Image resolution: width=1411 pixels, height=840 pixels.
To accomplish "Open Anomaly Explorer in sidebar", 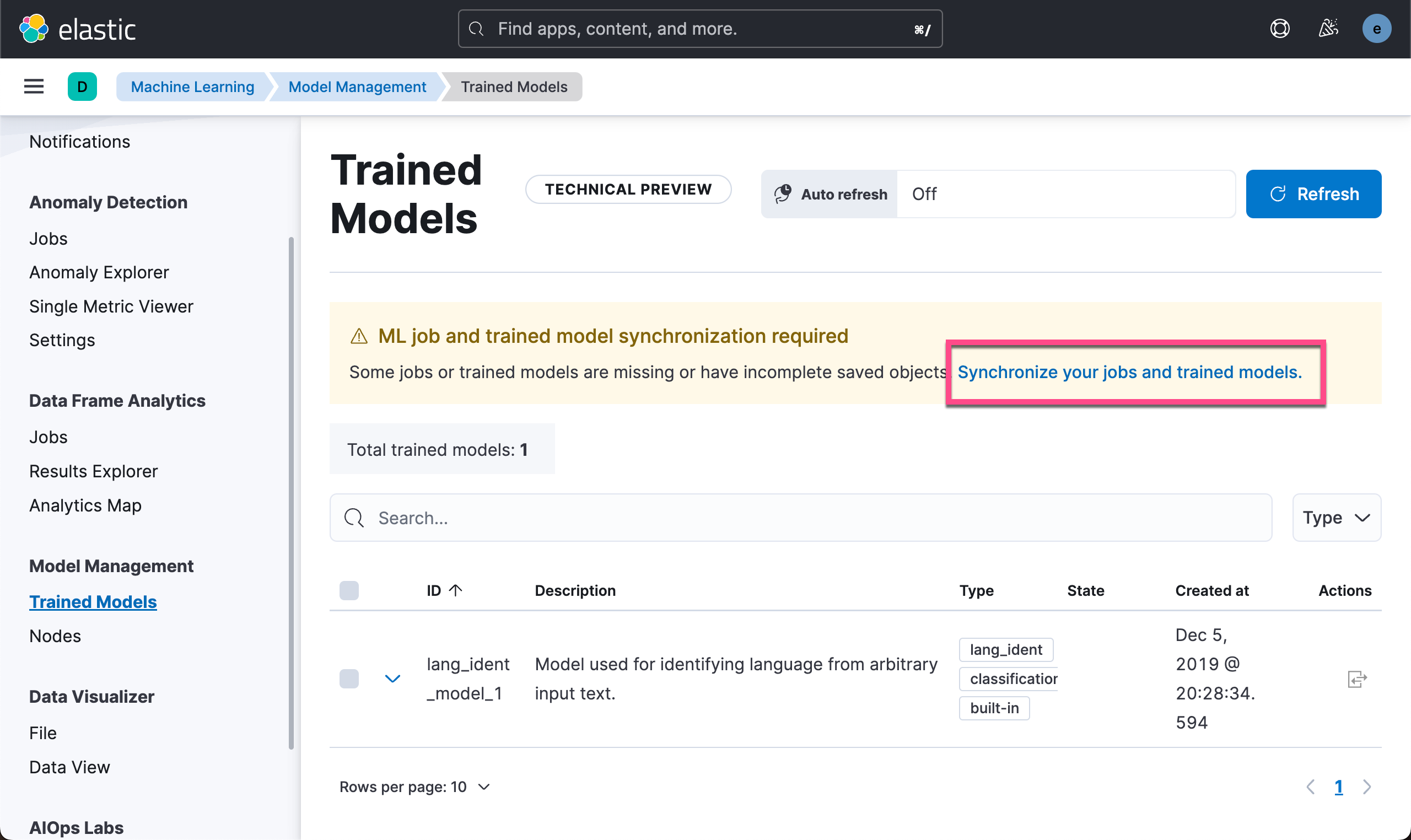I will pyautogui.click(x=99, y=272).
